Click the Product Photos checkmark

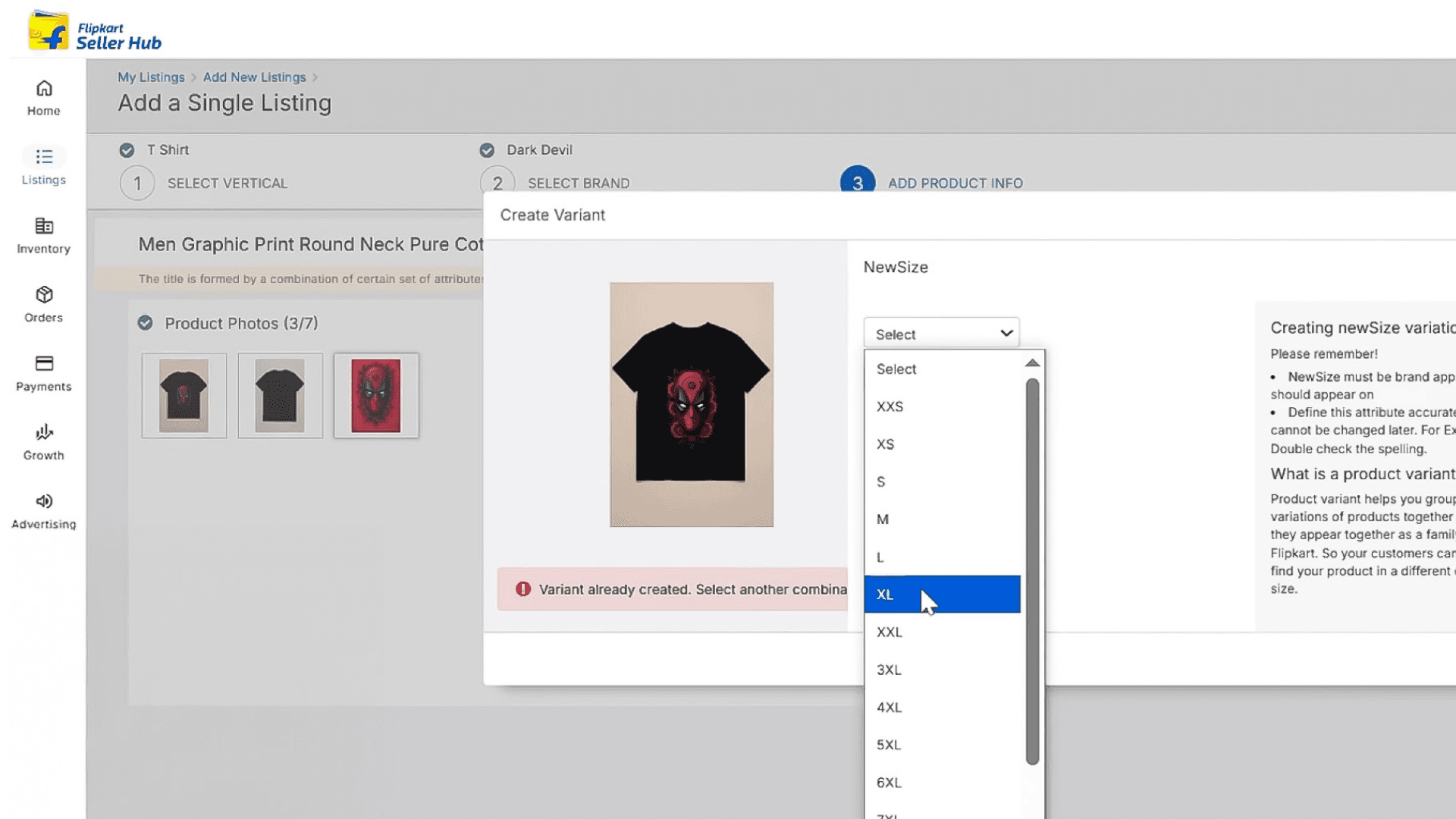click(x=145, y=323)
